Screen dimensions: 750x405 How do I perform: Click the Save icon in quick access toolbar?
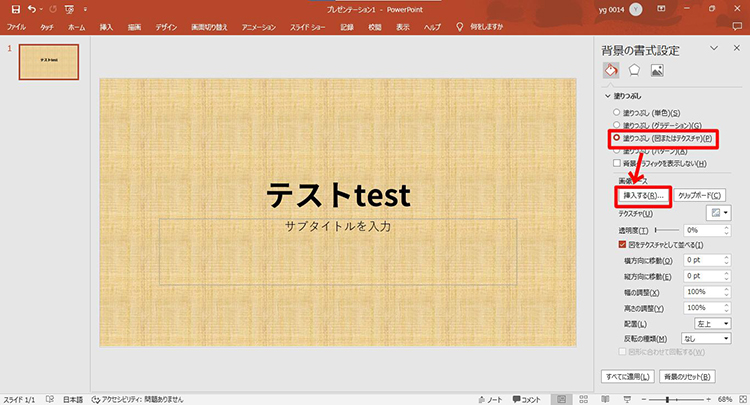(15, 8)
